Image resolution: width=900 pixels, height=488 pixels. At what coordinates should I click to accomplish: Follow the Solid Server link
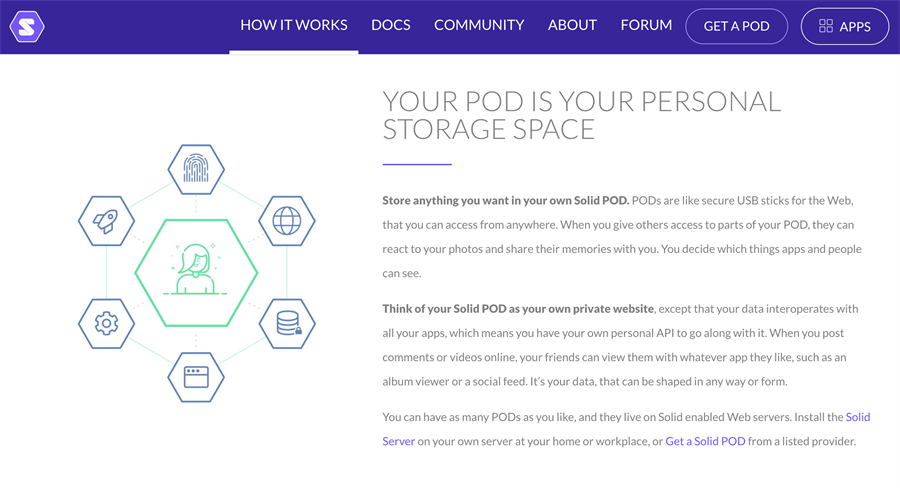pos(626,429)
